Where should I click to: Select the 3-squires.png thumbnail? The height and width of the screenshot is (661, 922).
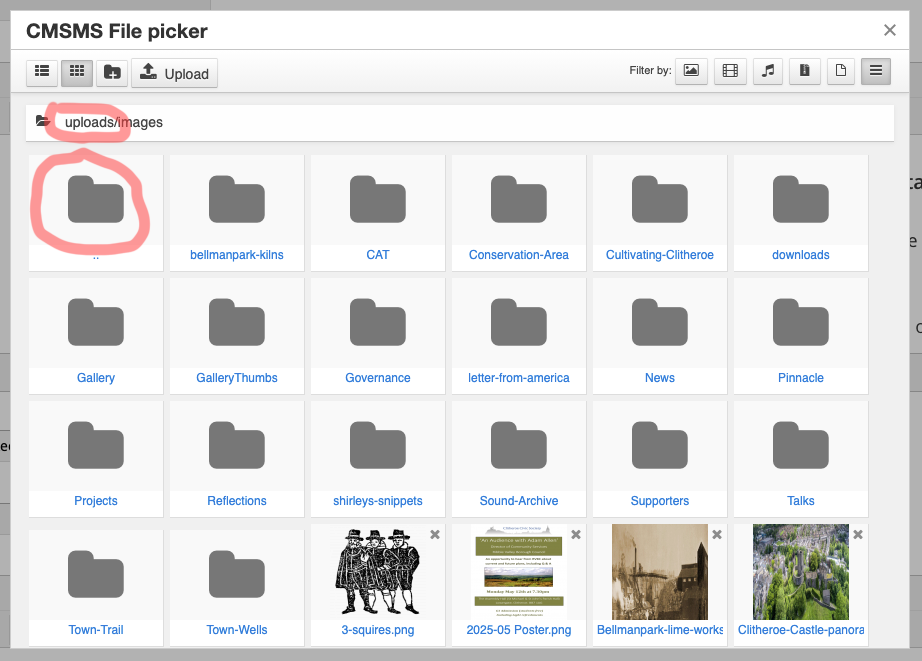pyautogui.click(x=378, y=570)
